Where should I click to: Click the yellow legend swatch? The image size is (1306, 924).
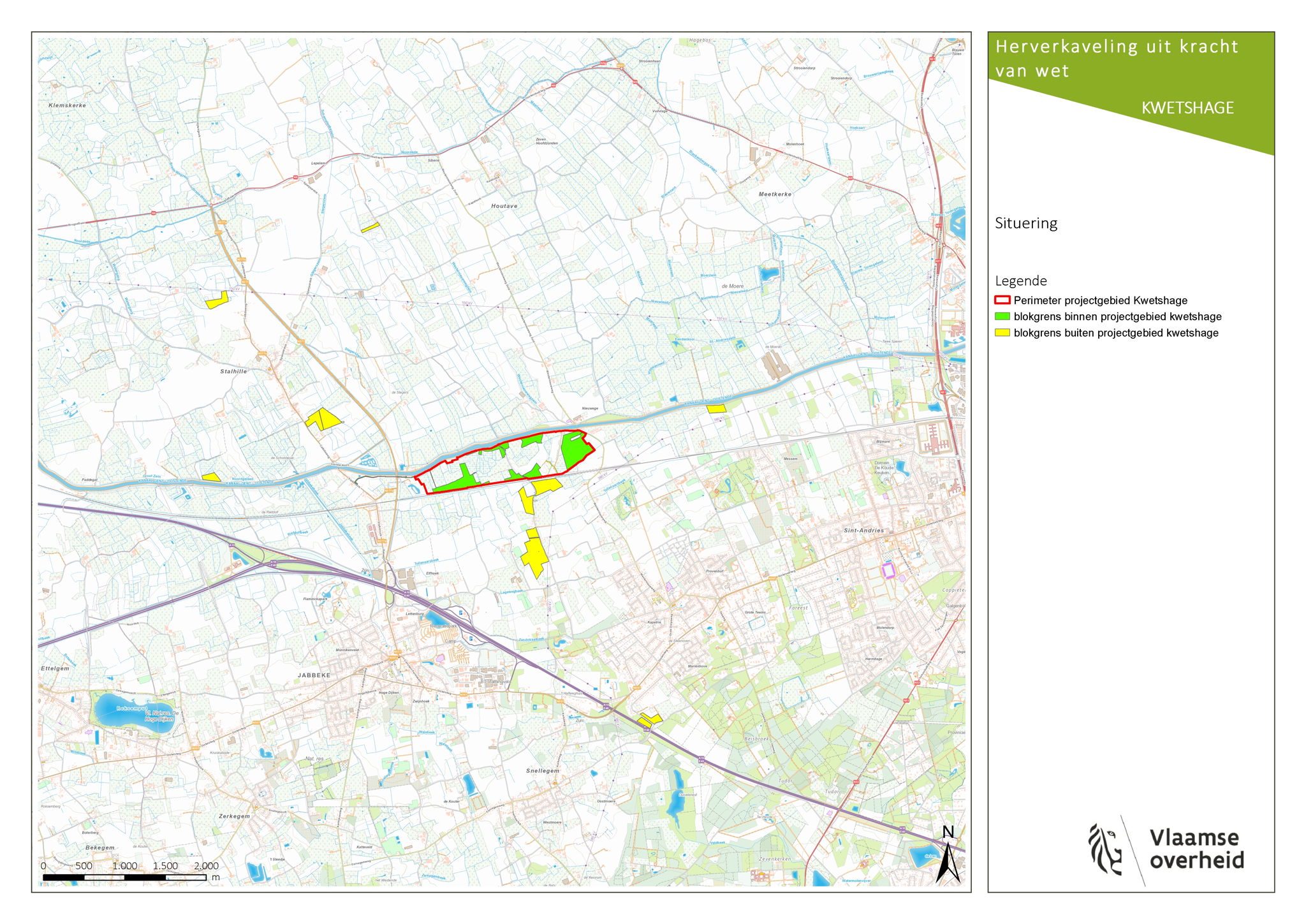pyautogui.click(x=1002, y=333)
